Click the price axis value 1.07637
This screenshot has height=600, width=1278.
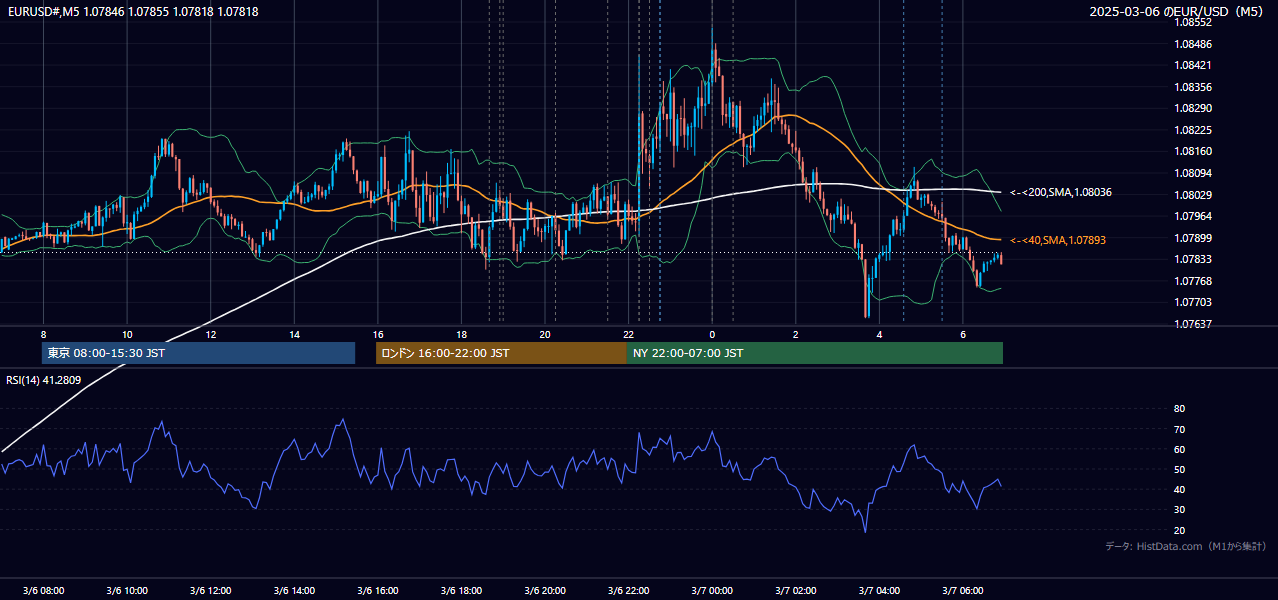1194,324
